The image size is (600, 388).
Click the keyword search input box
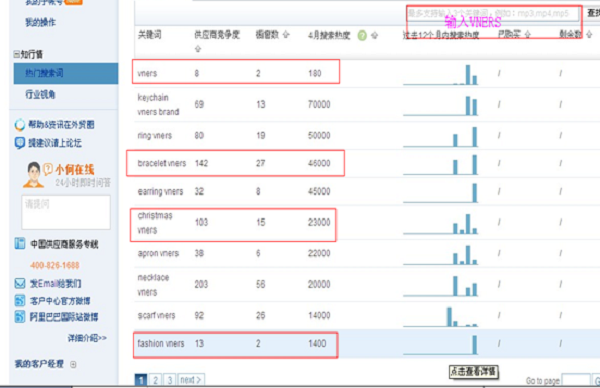click(493, 14)
